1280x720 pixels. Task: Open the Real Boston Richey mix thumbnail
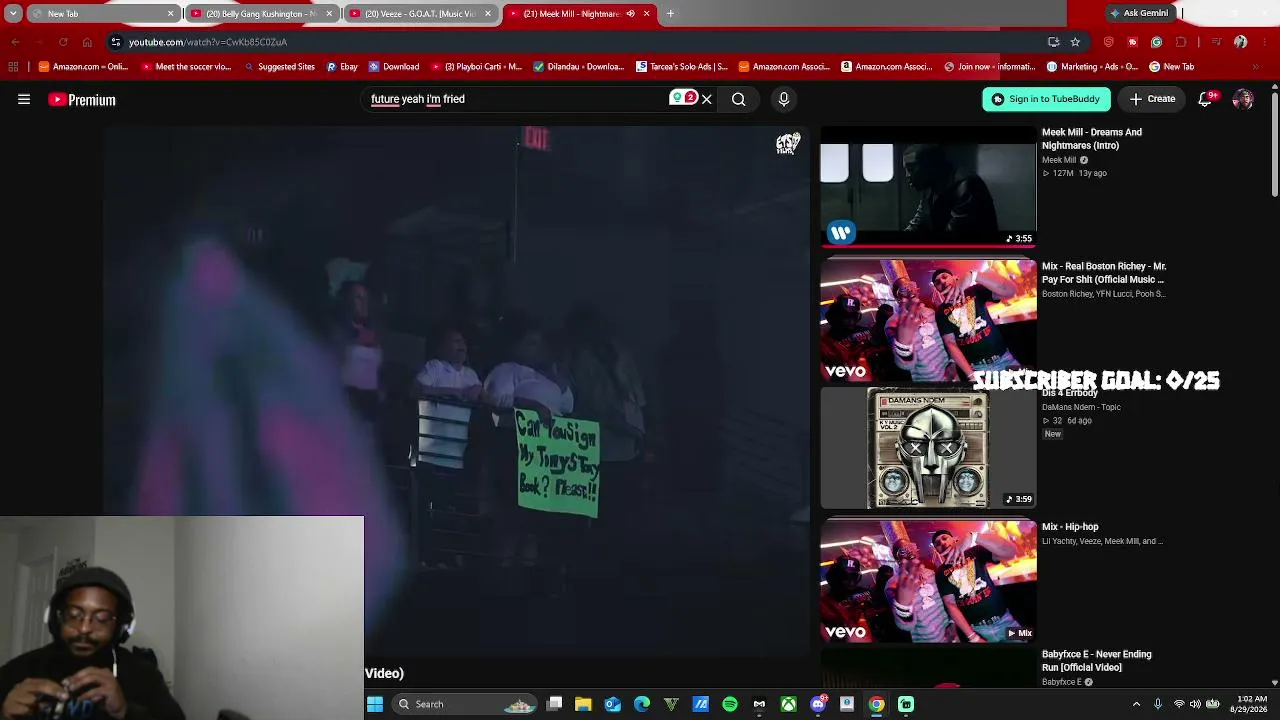click(928, 320)
